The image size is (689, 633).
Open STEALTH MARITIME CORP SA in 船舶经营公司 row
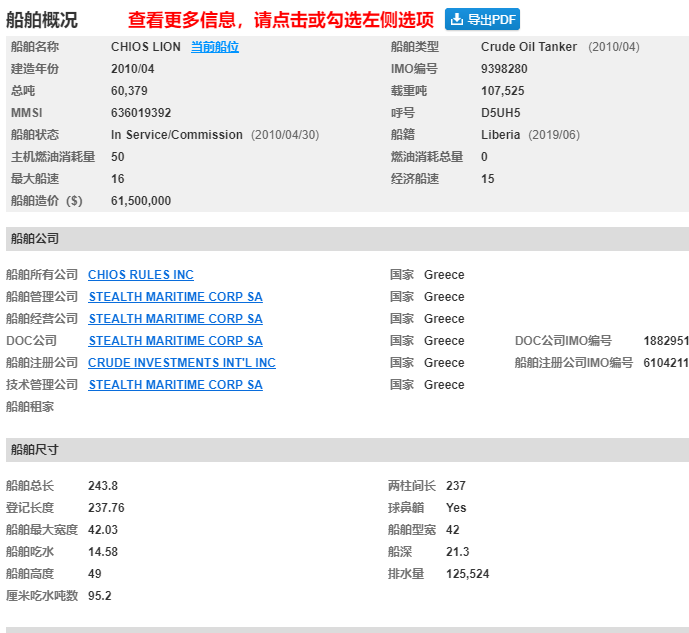(x=176, y=319)
